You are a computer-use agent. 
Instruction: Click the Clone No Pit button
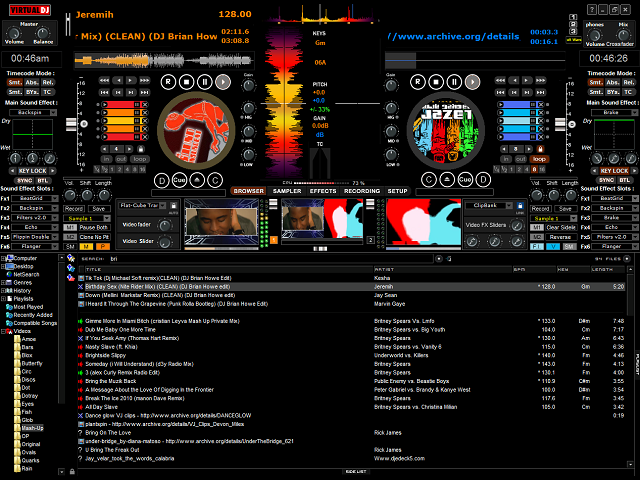click(x=94, y=237)
